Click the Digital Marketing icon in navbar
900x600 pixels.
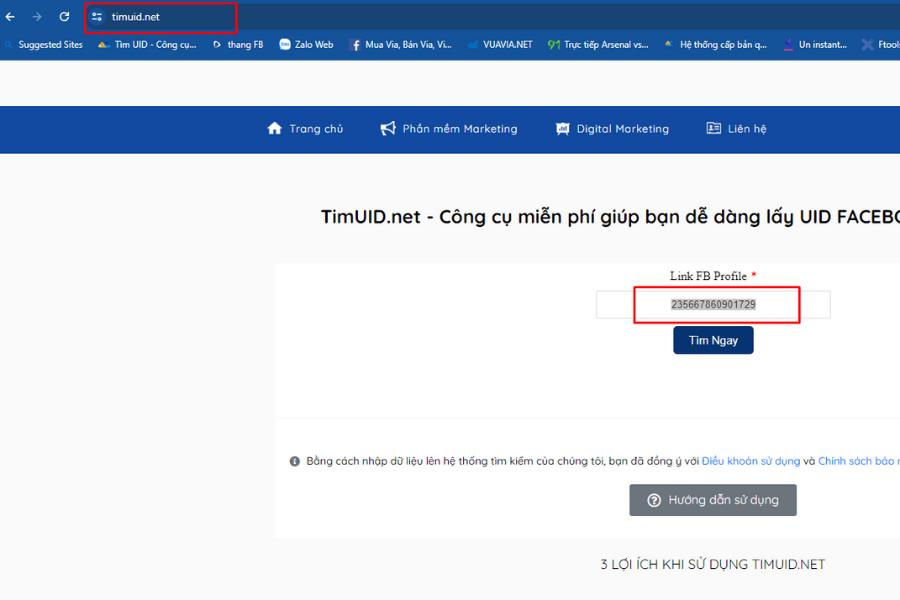click(563, 129)
